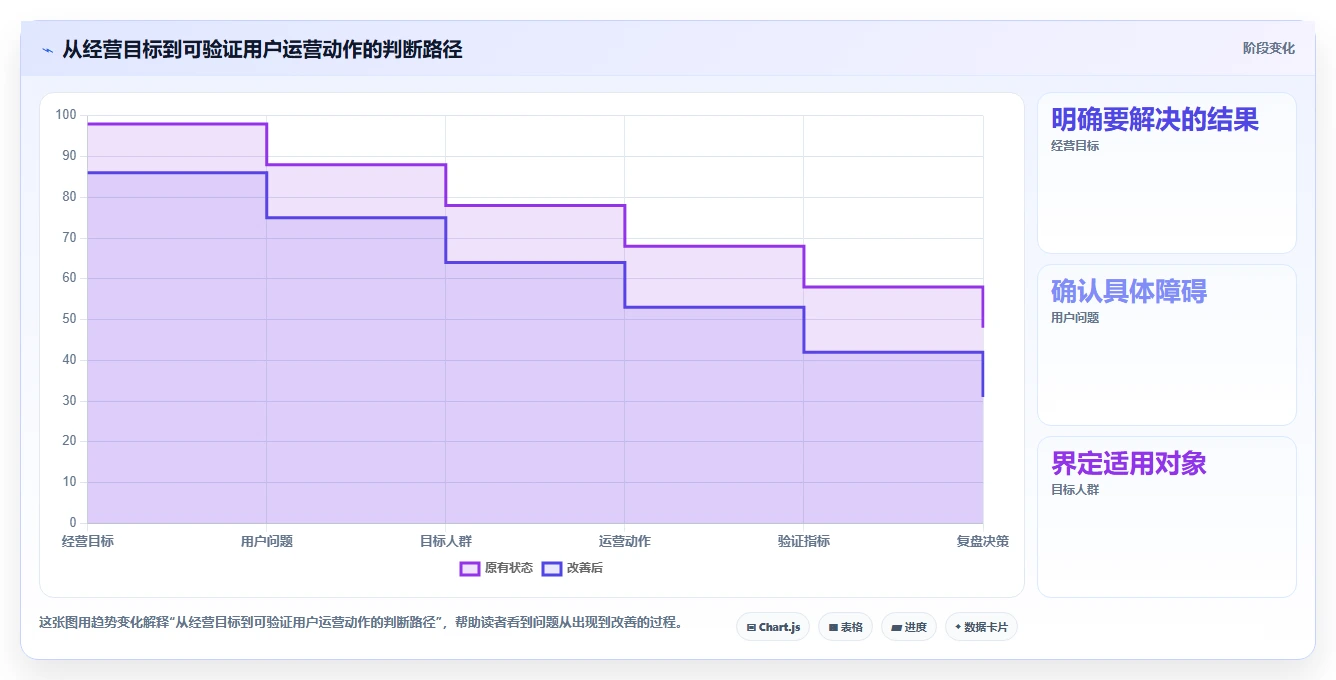1336x680 pixels.
Task: Toggle the 原有状态 legend swatch
Action: 470,568
